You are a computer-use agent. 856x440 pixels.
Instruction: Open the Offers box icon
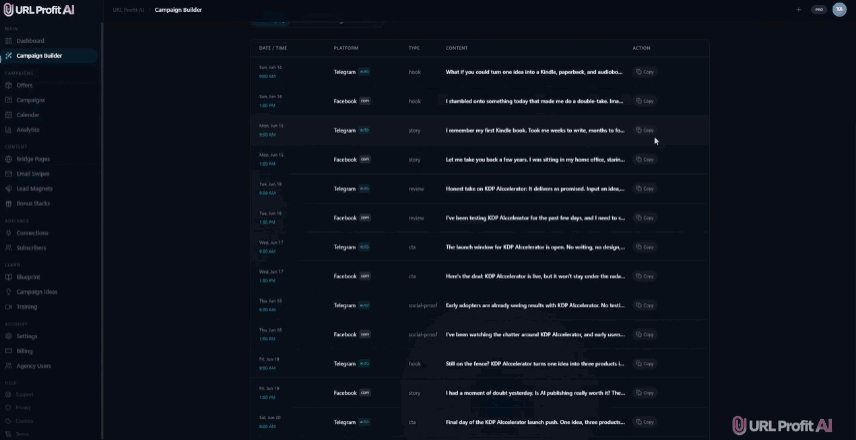pos(8,85)
